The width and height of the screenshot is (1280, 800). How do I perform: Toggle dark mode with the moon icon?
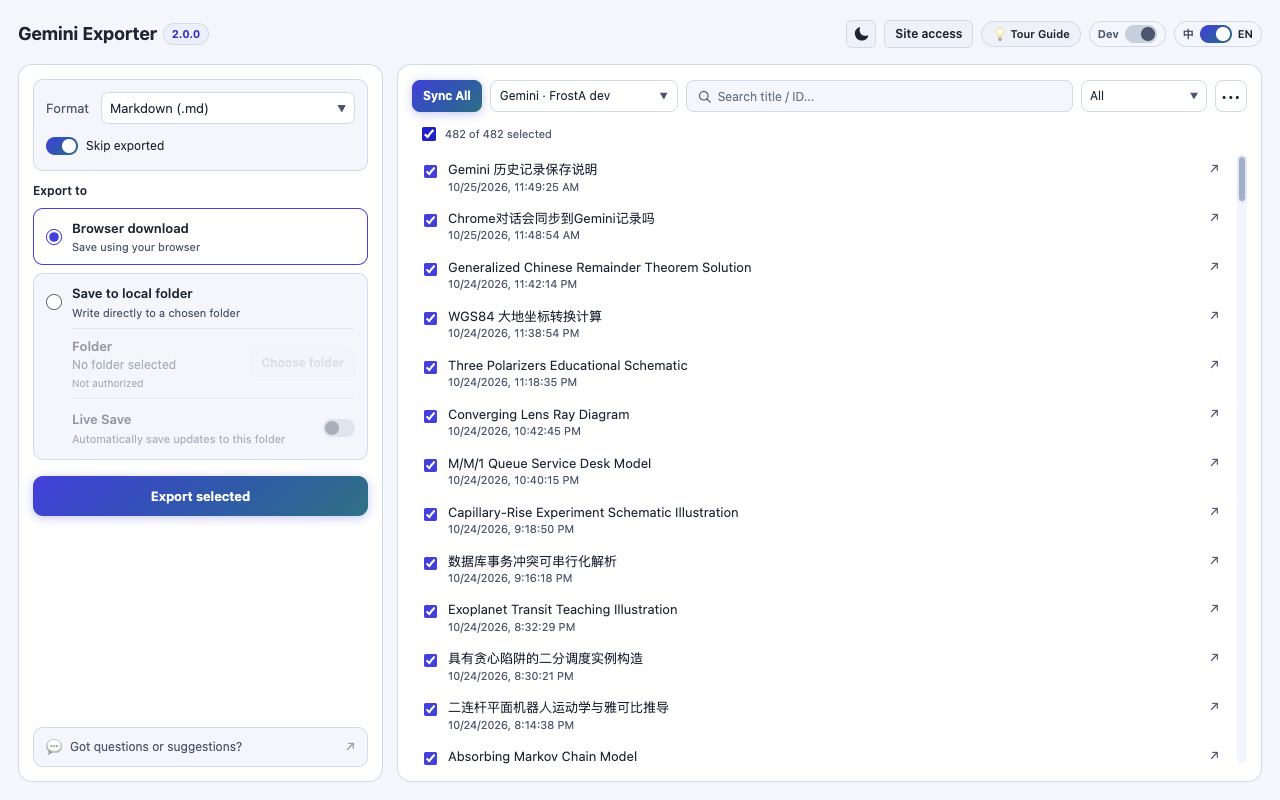pyautogui.click(x=861, y=34)
